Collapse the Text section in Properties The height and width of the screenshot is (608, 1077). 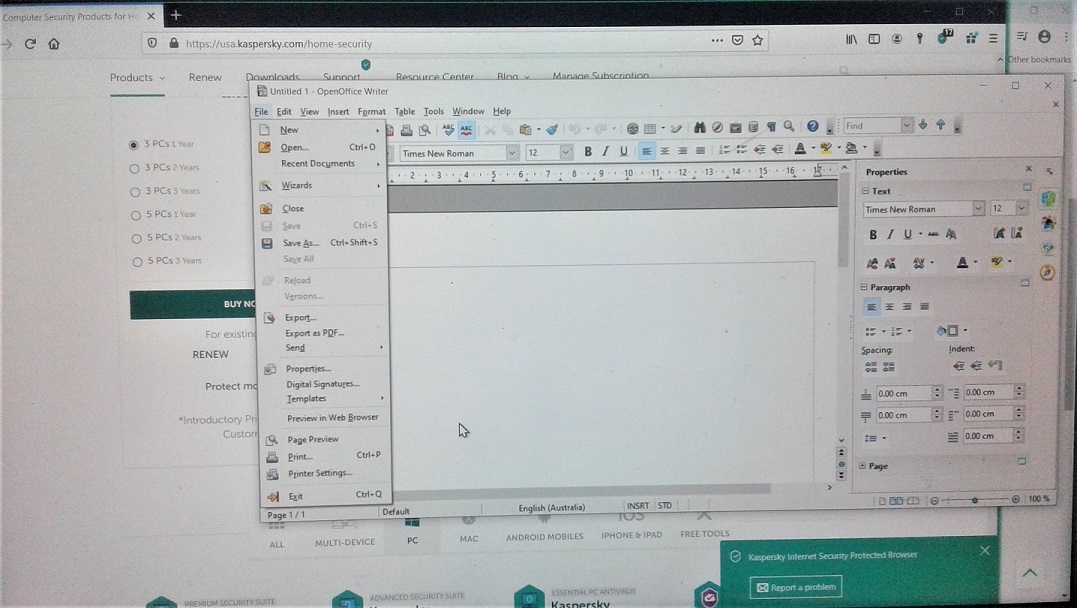pos(865,191)
